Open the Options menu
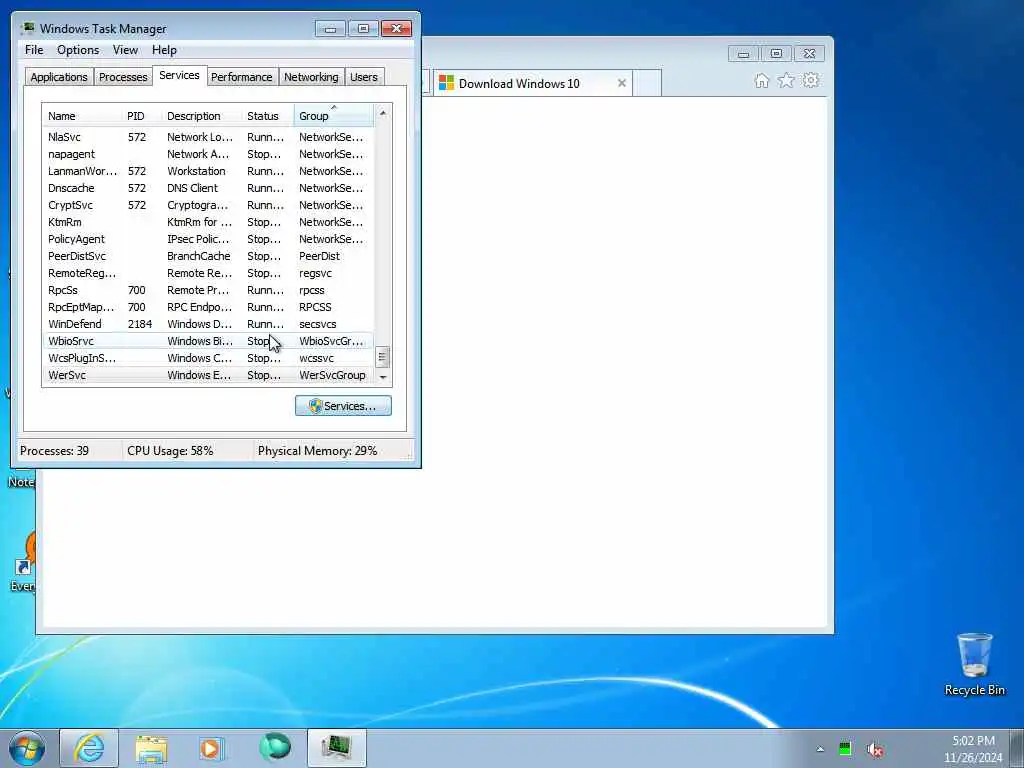The image size is (1024, 768). point(78,50)
